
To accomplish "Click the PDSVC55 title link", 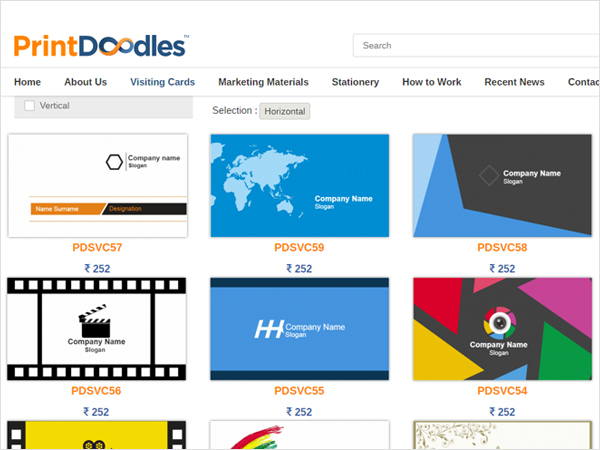I will (299, 391).
